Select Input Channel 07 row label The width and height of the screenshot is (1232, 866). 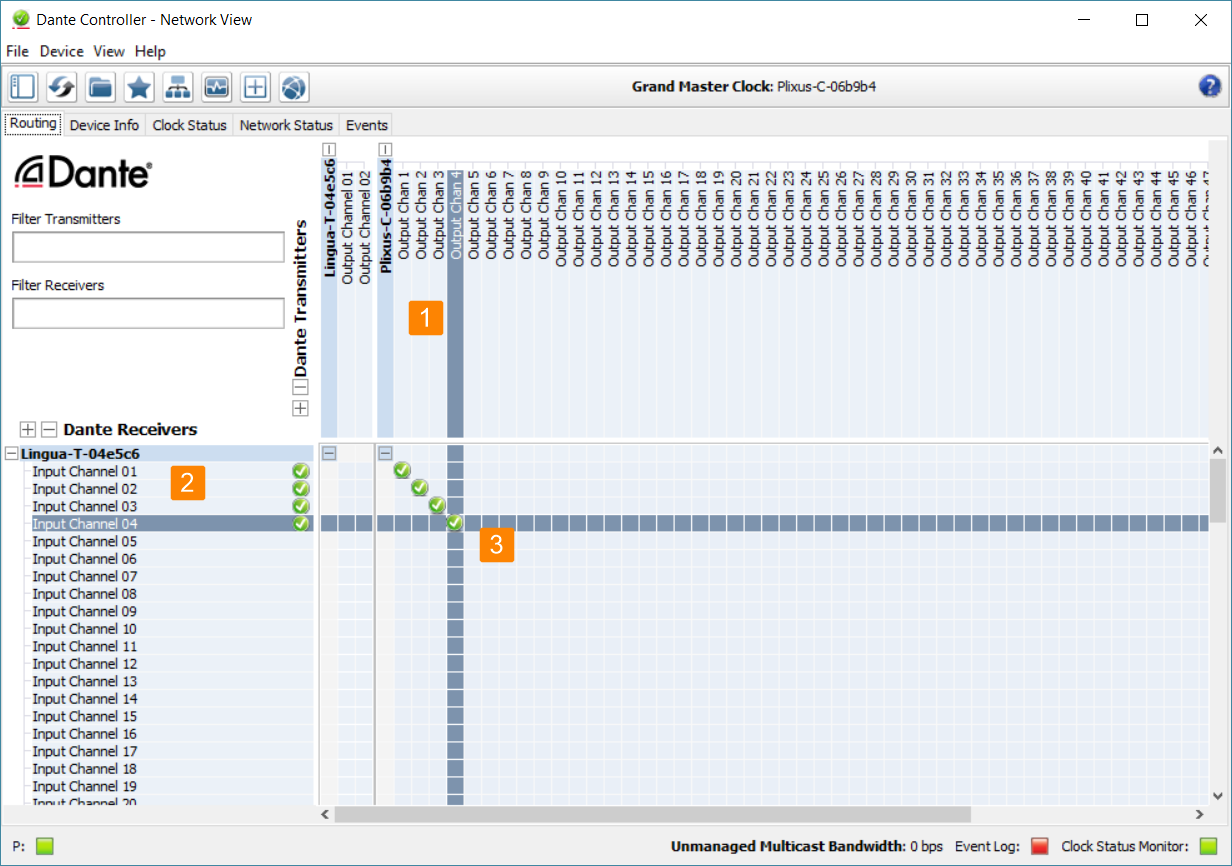(x=85, y=576)
